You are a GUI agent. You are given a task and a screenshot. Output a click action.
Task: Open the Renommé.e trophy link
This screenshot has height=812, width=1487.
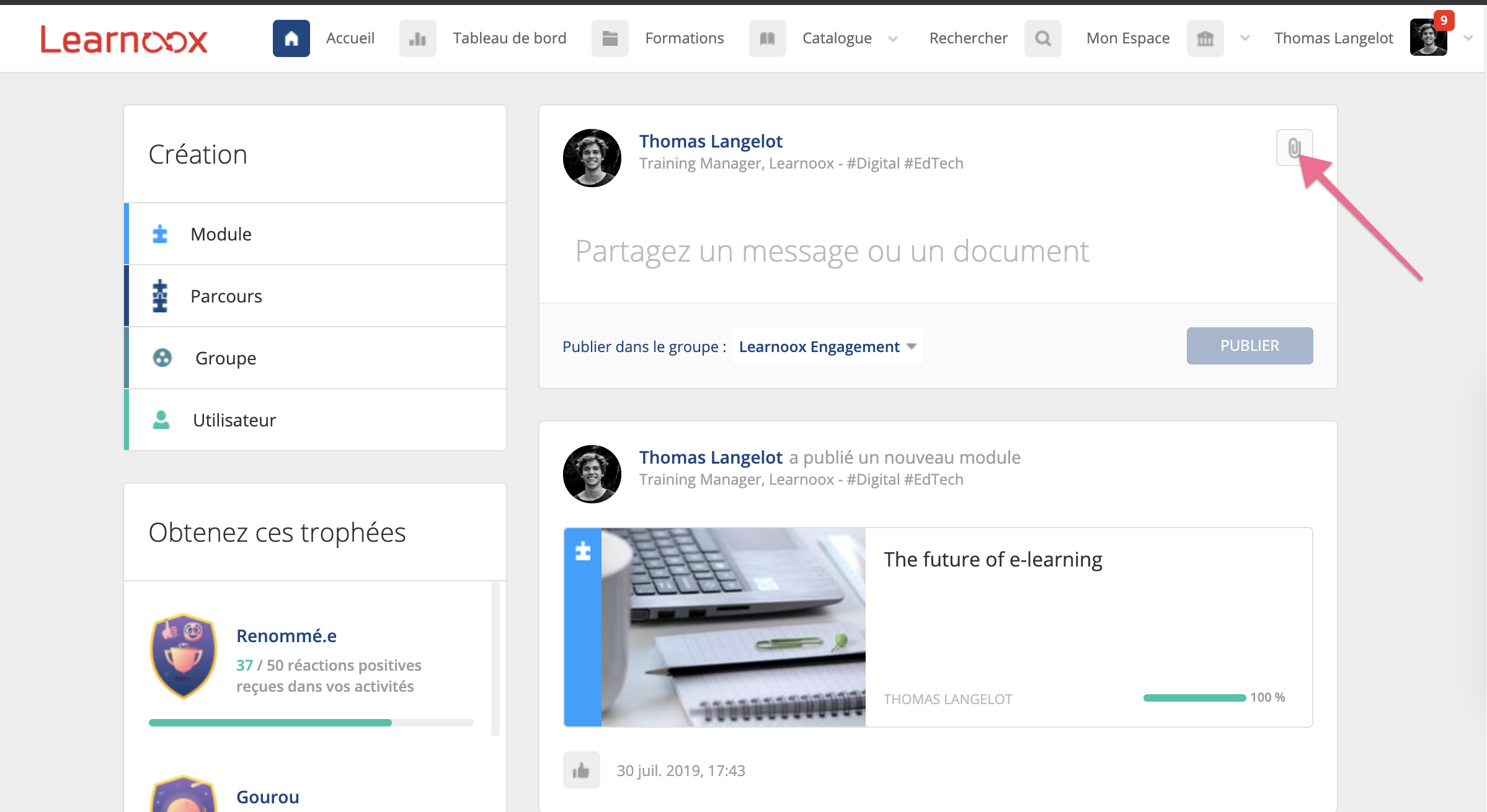(286, 636)
